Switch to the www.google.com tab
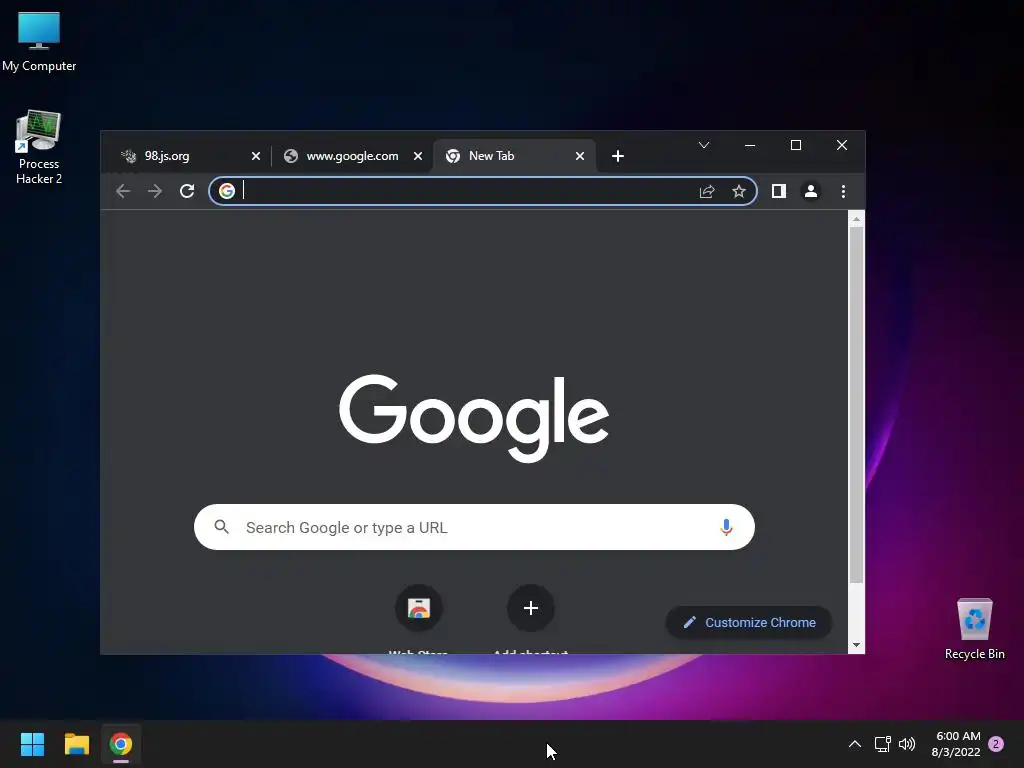 click(353, 156)
